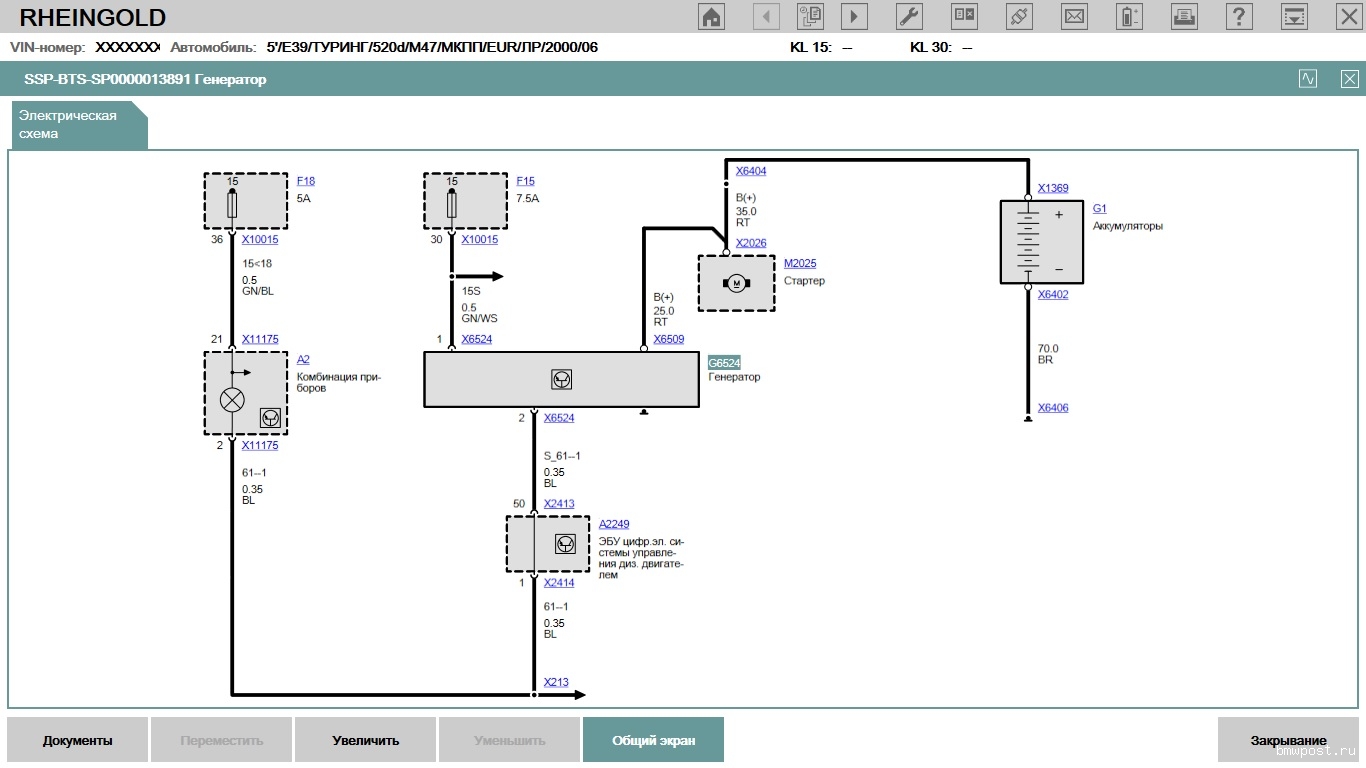Image resolution: width=1366 pixels, height=768 pixels.
Task: Open help with the question mark icon
Action: coord(1239,17)
